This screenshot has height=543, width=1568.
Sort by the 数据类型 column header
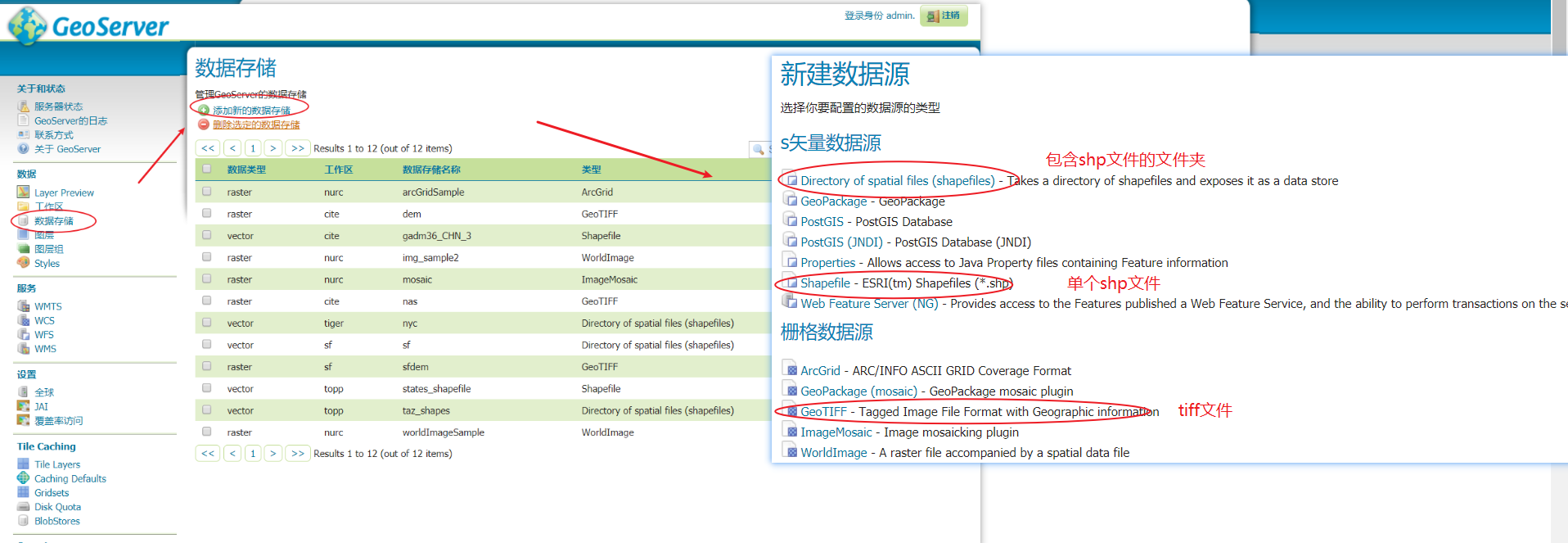tap(246, 170)
